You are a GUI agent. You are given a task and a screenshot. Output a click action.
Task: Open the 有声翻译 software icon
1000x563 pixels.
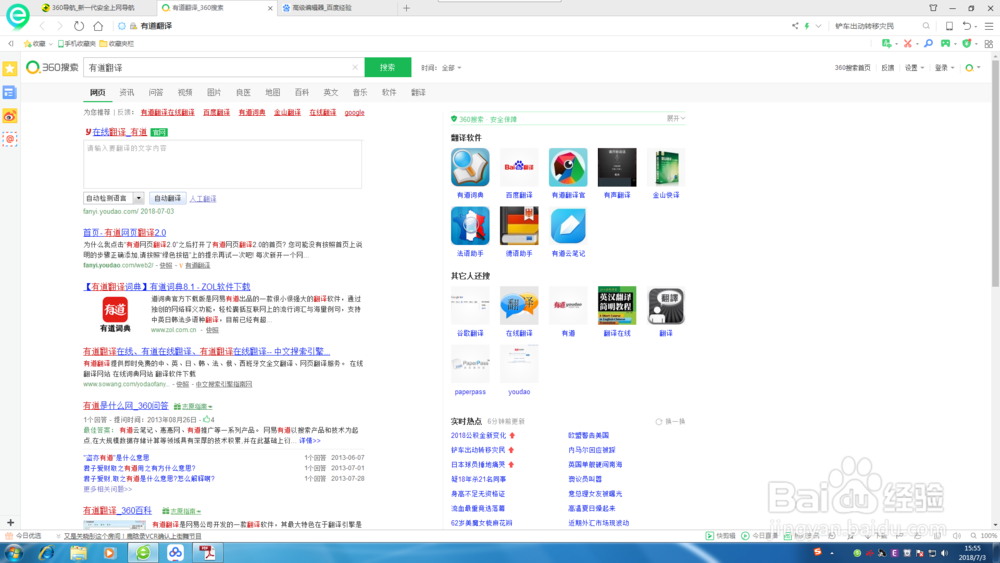coord(617,167)
